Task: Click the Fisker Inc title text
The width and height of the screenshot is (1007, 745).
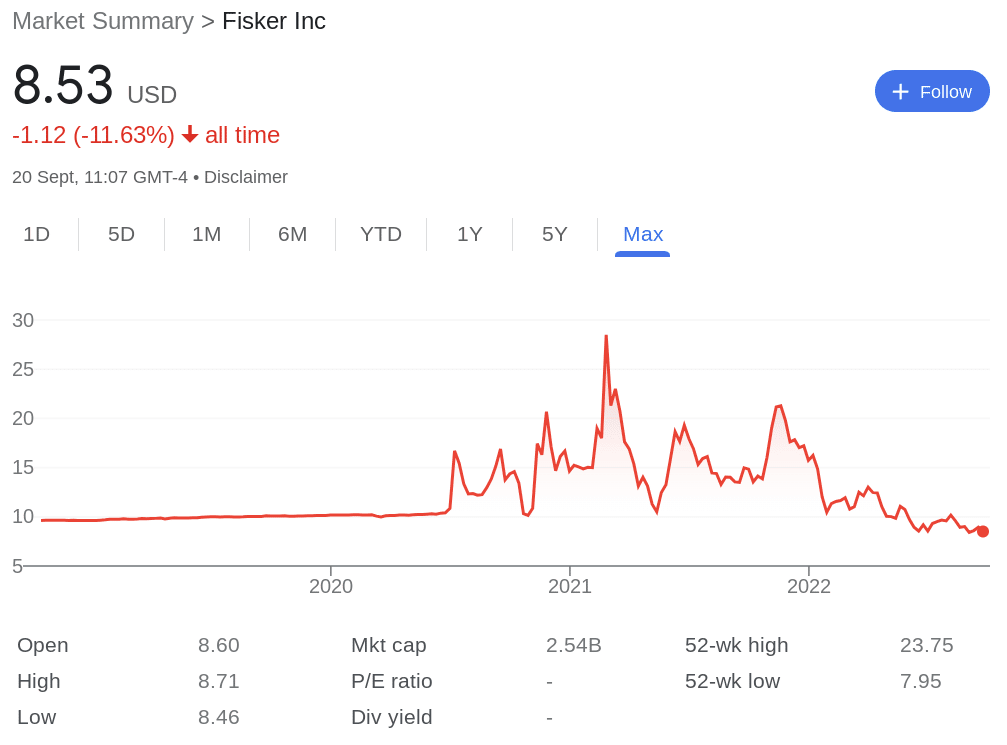Action: click(274, 21)
